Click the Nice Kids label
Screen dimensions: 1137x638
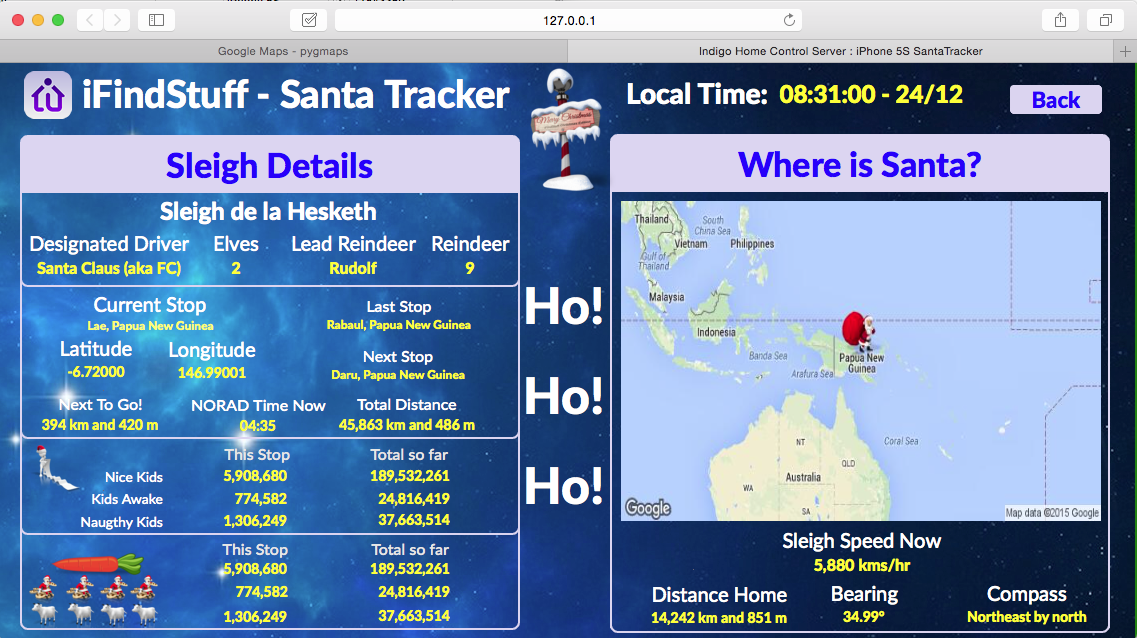(133, 477)
